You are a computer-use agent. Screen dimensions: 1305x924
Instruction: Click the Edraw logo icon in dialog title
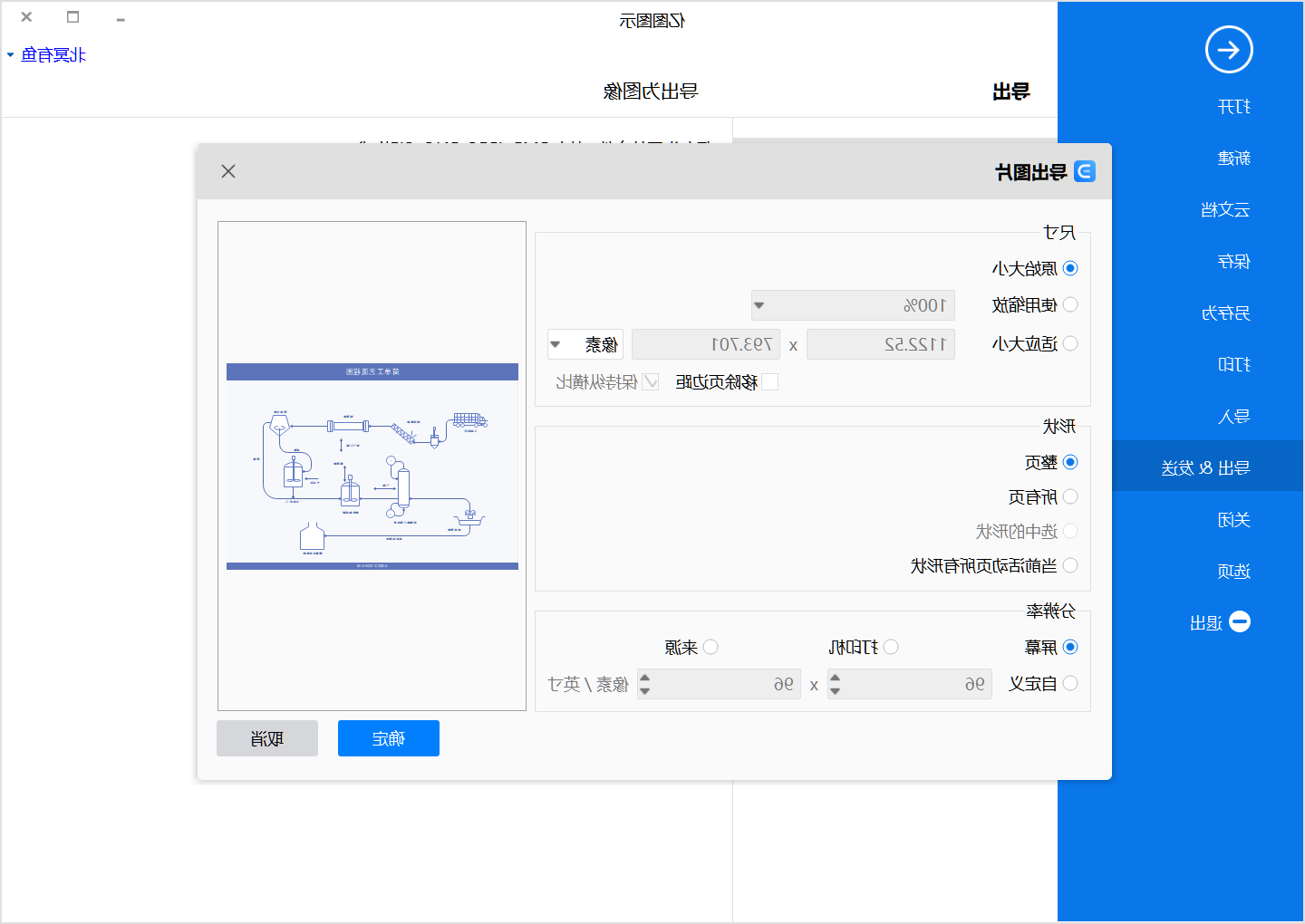1084,171
